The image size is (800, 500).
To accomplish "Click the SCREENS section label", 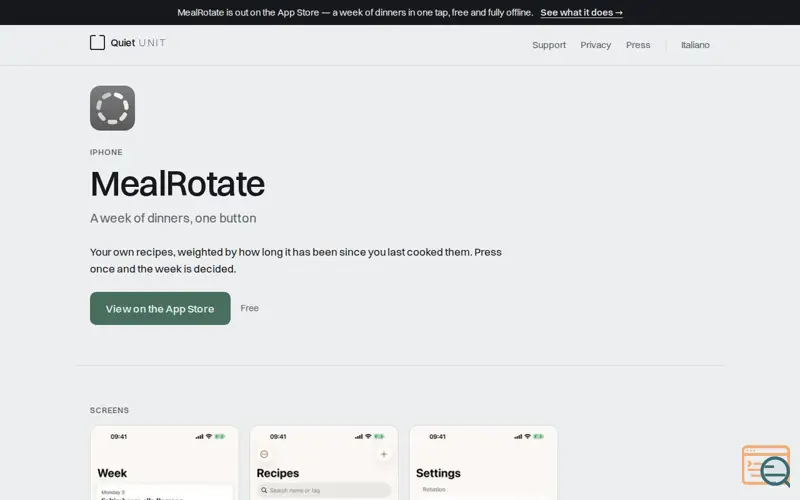I will (x=109, y=410).
